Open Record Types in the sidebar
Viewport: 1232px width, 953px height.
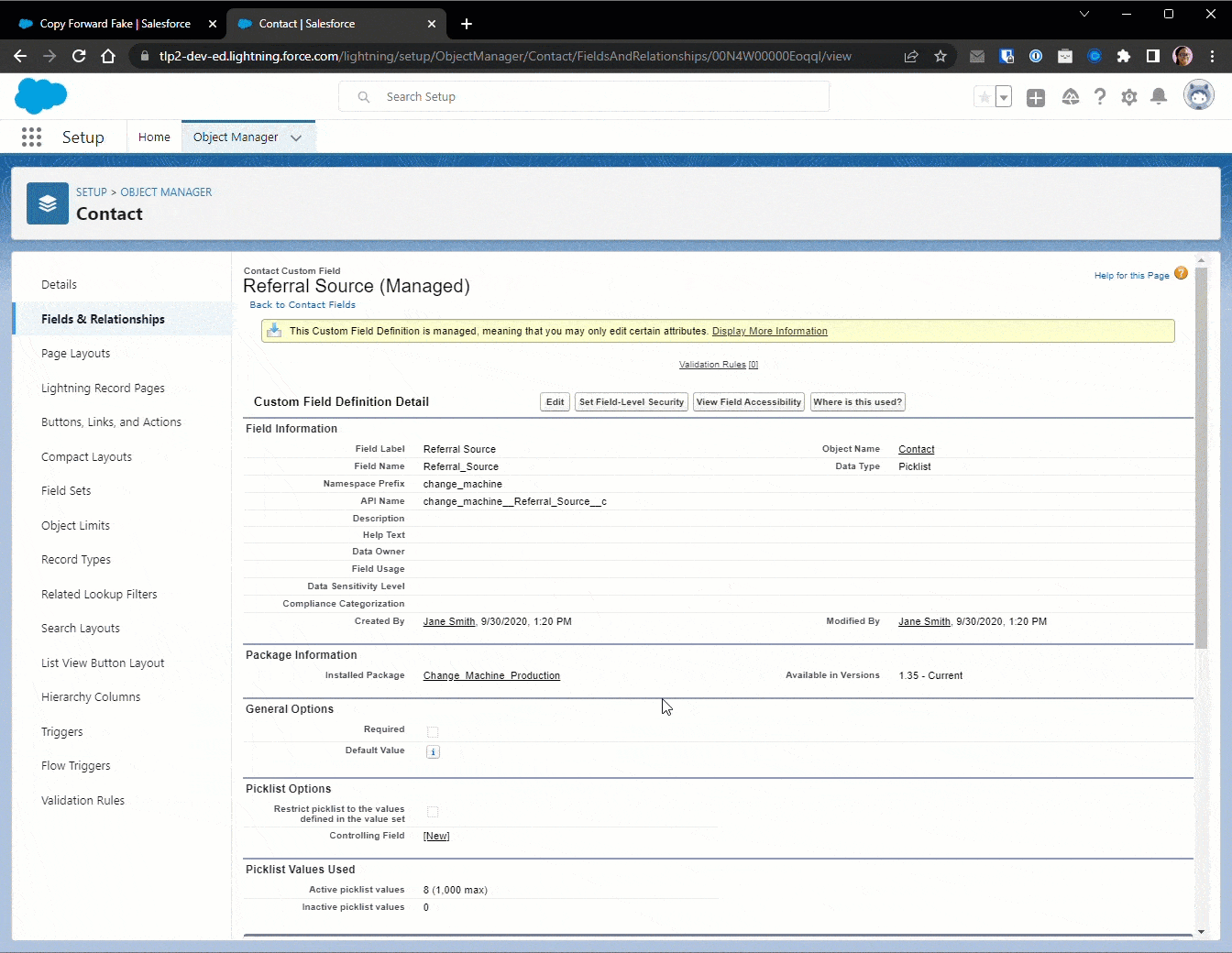[x=76, y=559]
